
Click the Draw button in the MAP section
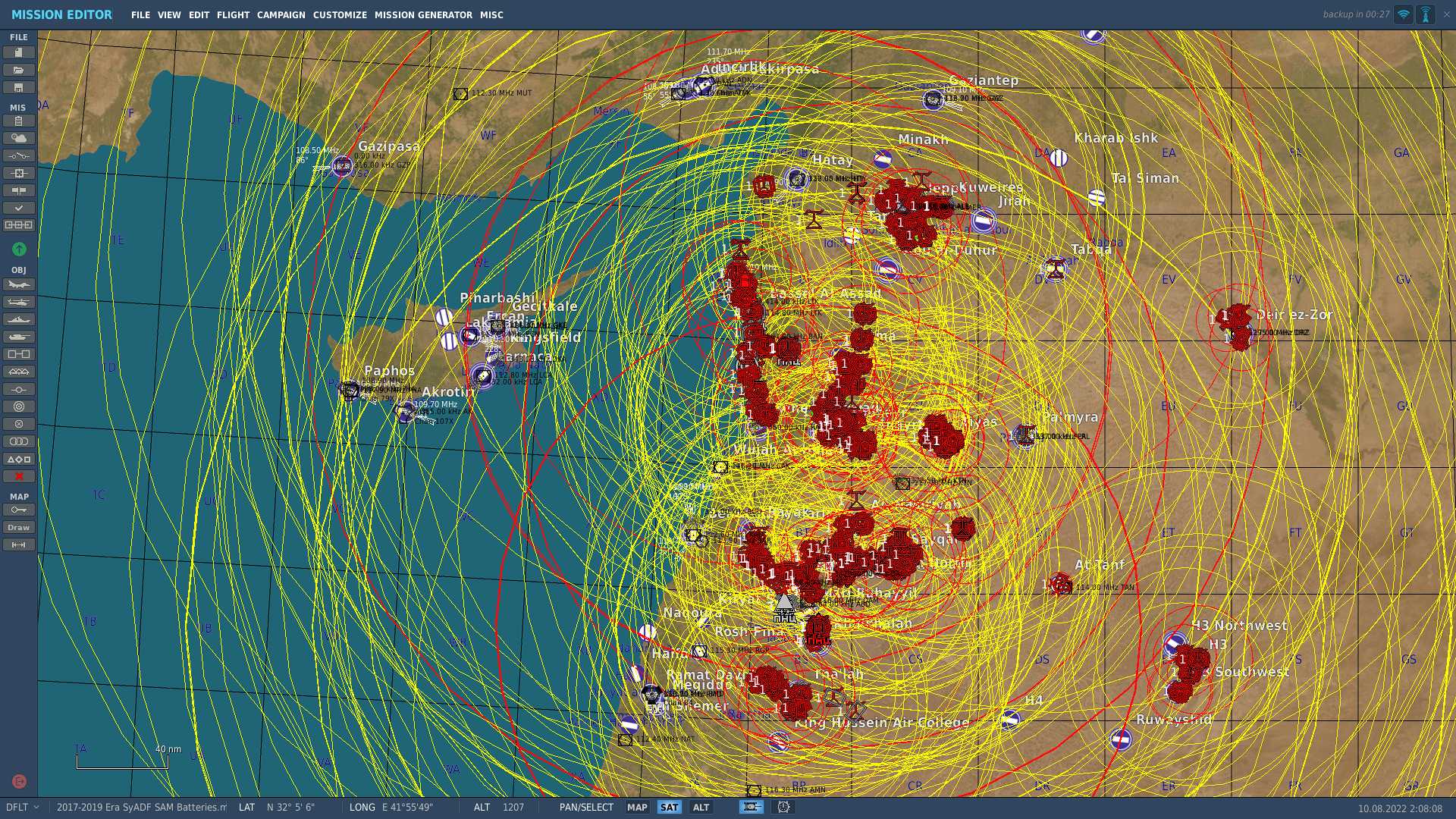[x=19, y=527]
